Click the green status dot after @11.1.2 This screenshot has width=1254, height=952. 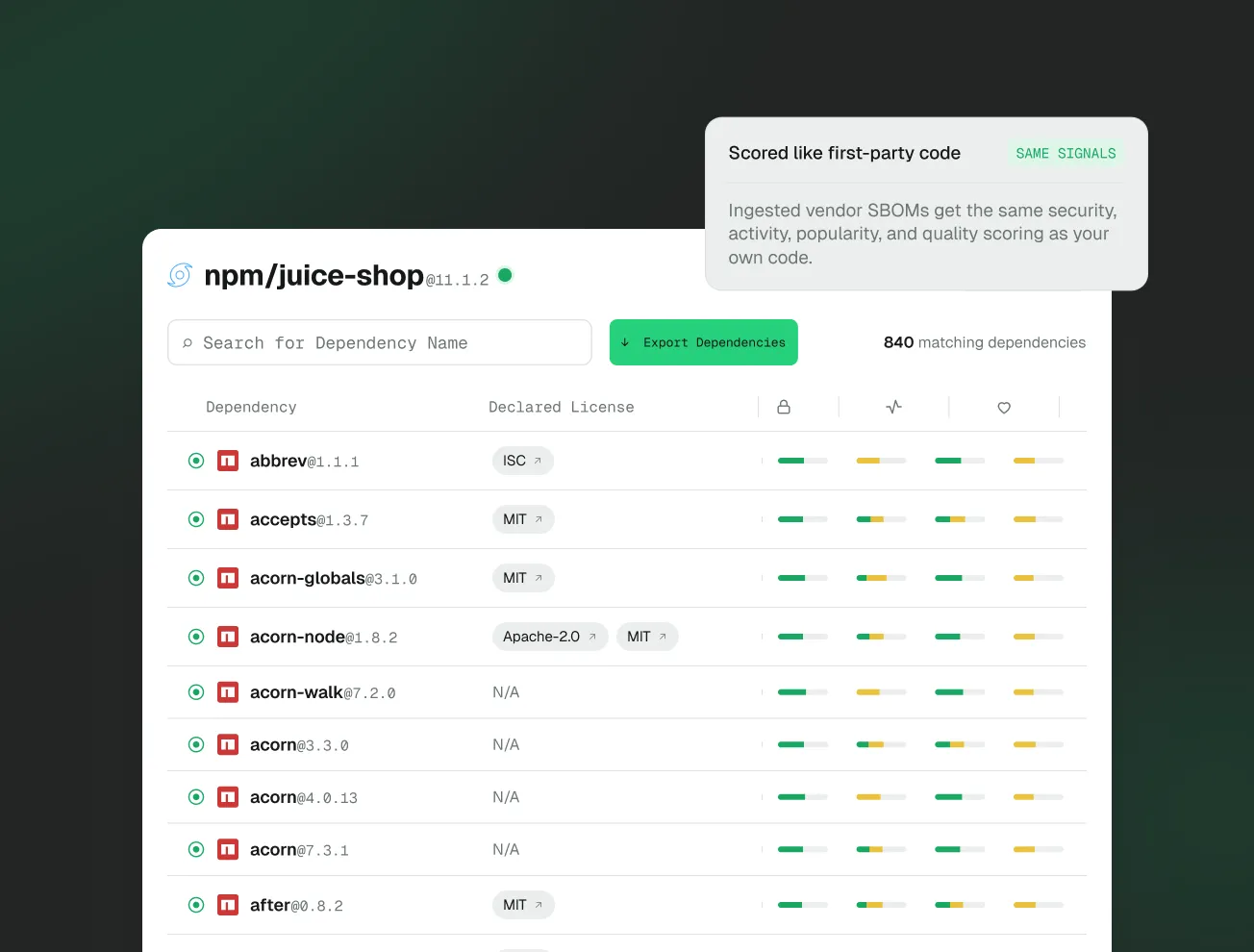(505, 275)
